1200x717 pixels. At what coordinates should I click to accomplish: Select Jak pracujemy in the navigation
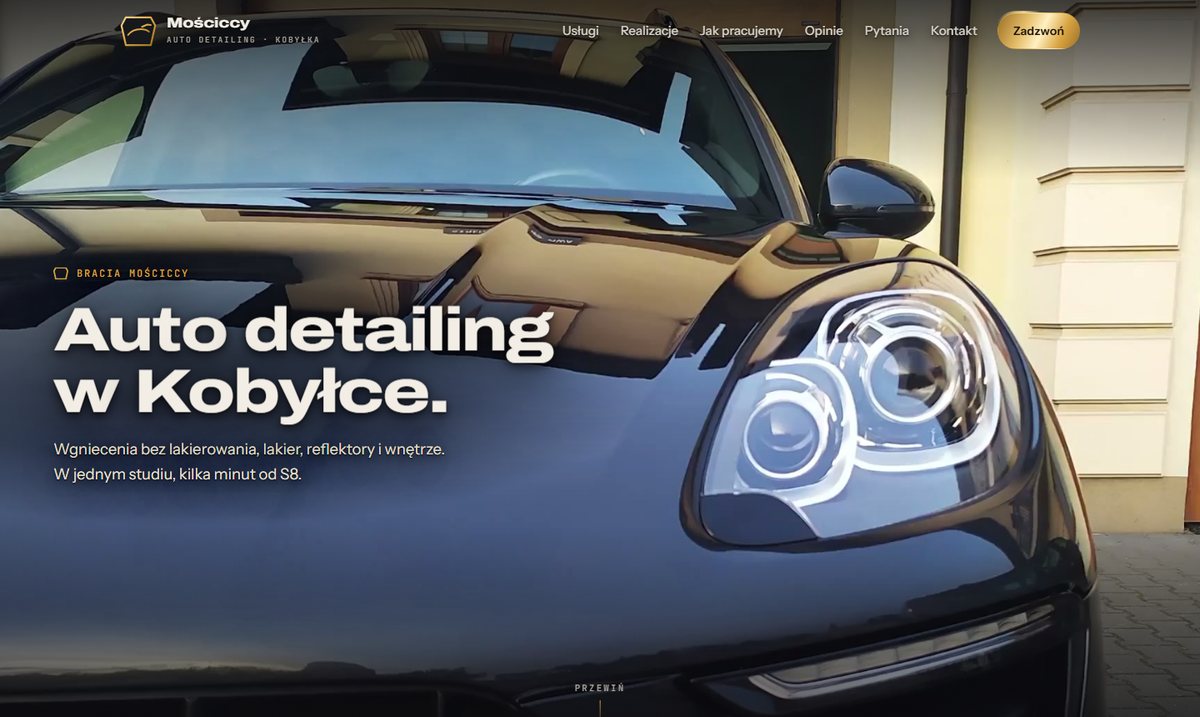(x=741, y=31)
